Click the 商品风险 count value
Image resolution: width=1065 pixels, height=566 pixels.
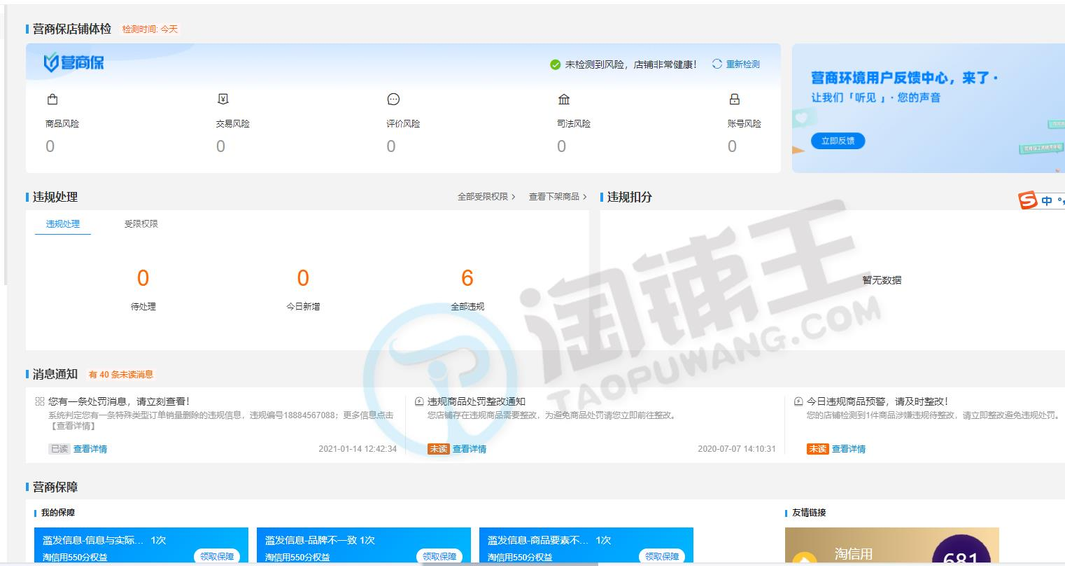[50, 146]
